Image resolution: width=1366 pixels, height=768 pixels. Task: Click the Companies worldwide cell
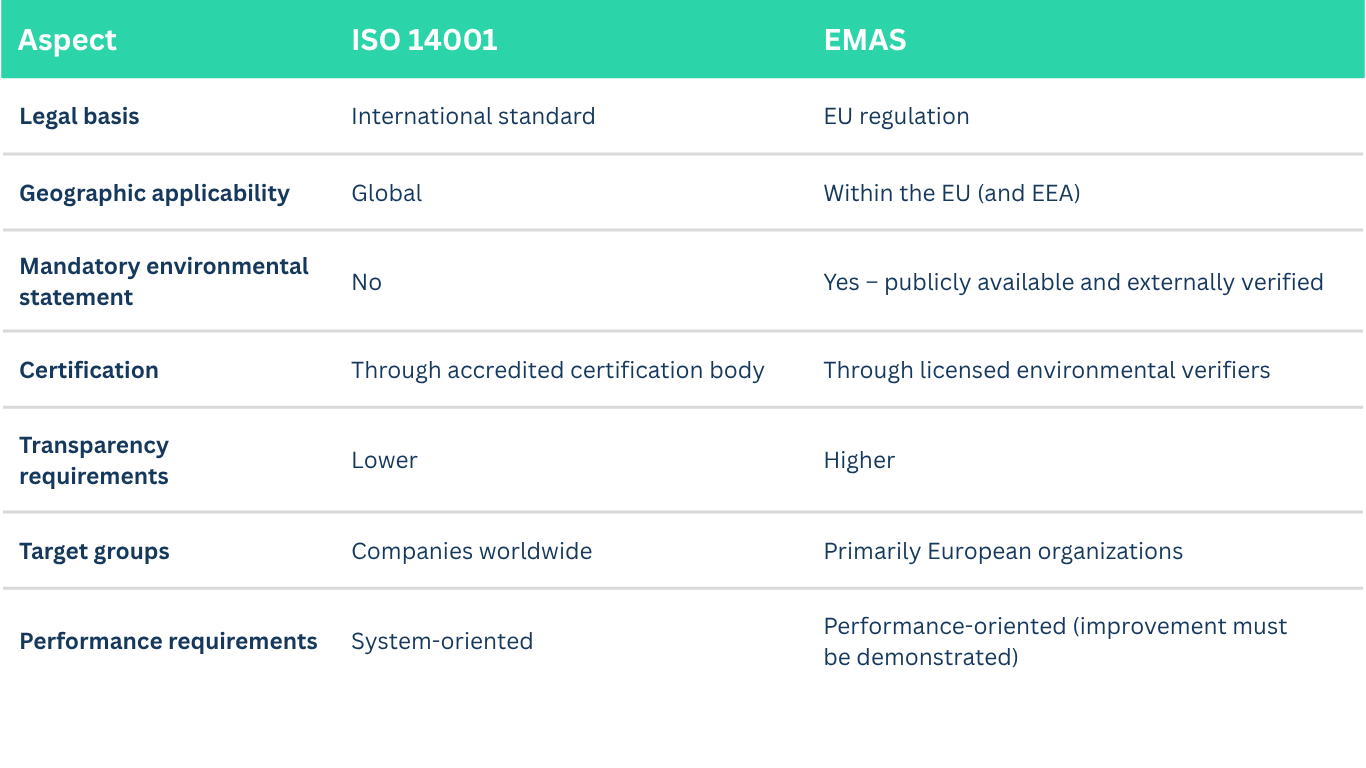(471, 551)
